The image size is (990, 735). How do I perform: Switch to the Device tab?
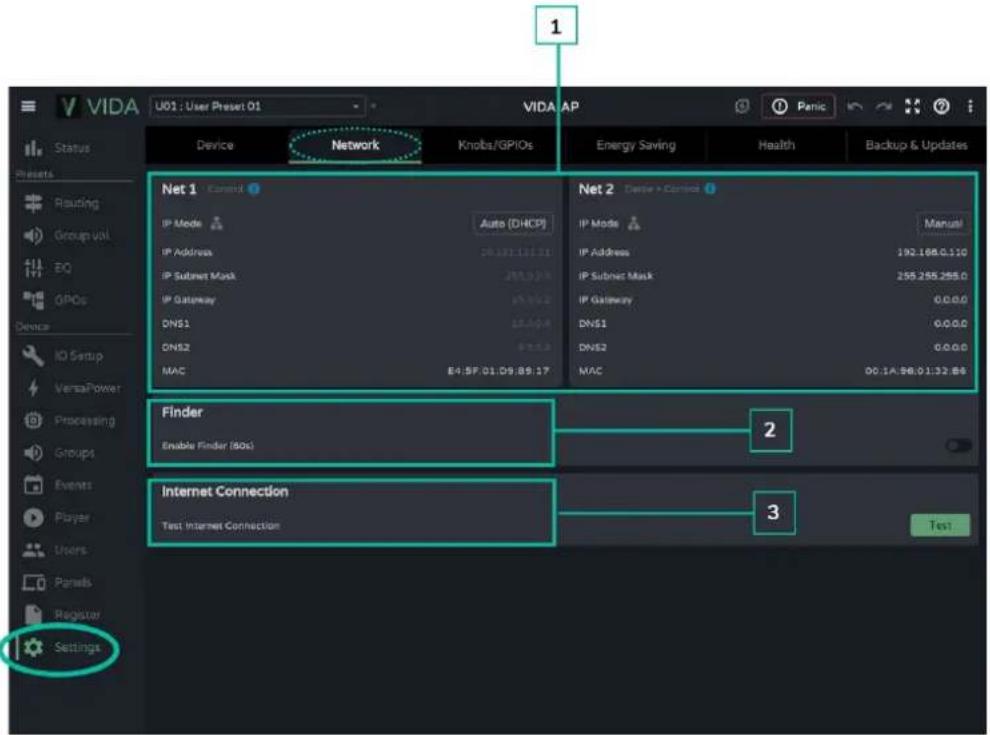(215, 145)
